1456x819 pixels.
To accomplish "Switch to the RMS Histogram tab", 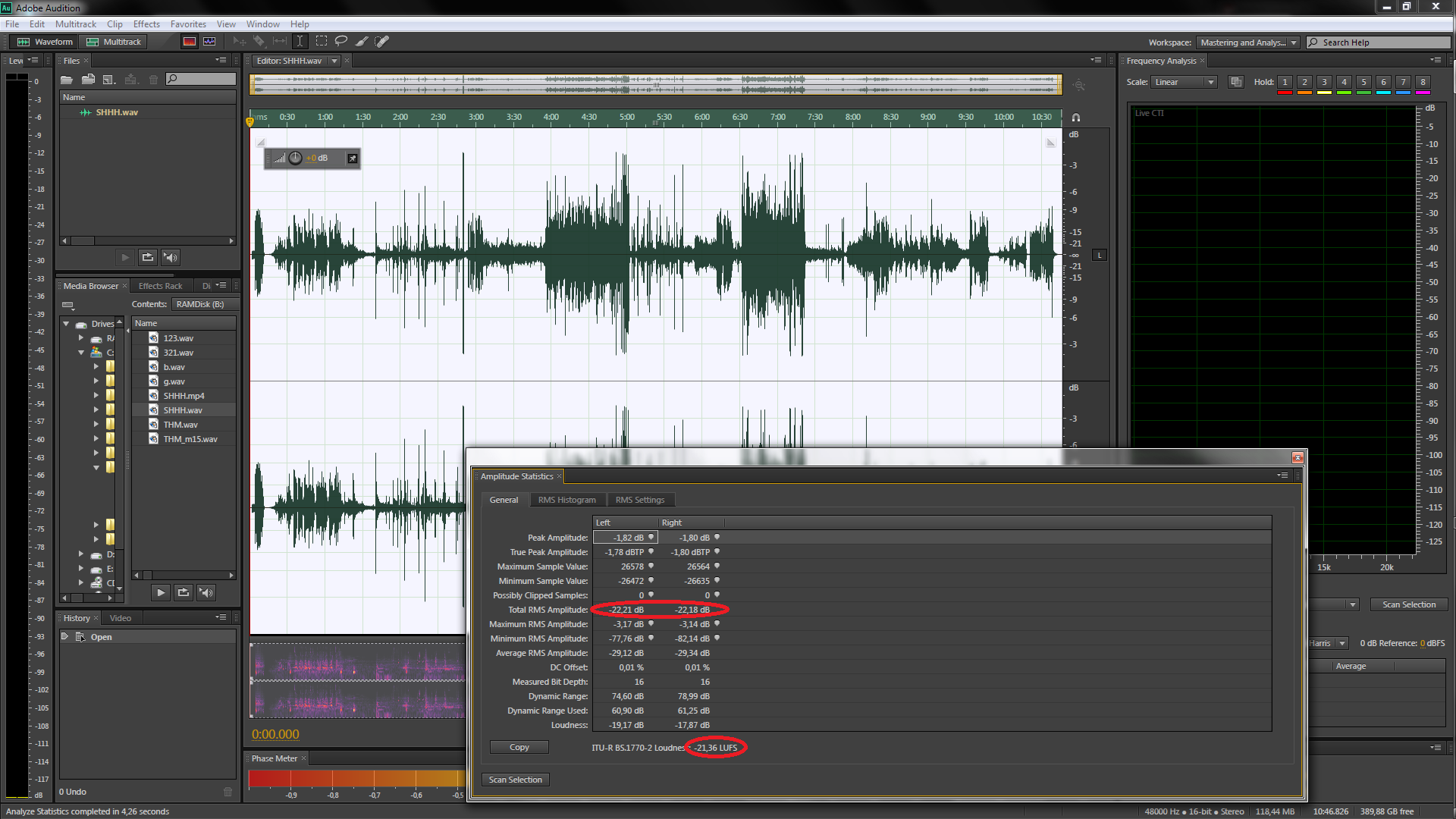I will 566,500.
